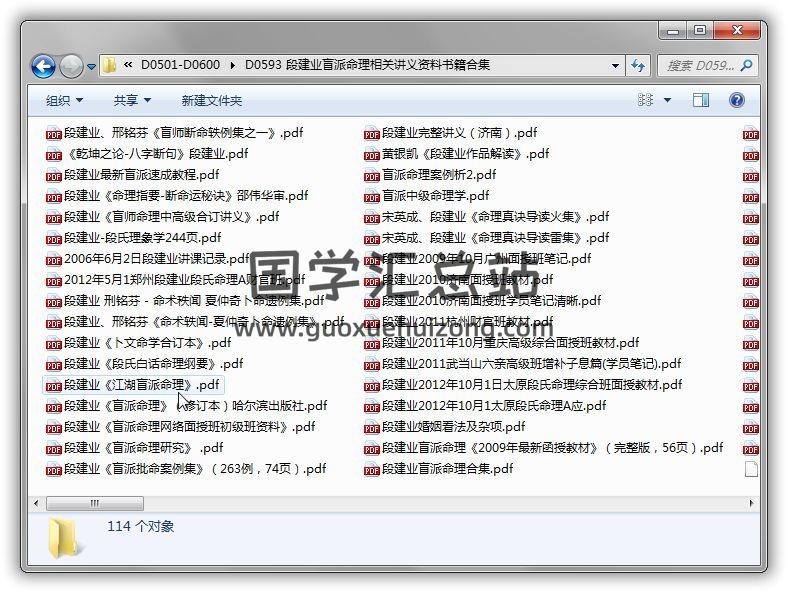Select file 段建业2010济南面授班学员笔记清晰.pdf
Viewport: 788px width, 593px height.
[482, 301]
